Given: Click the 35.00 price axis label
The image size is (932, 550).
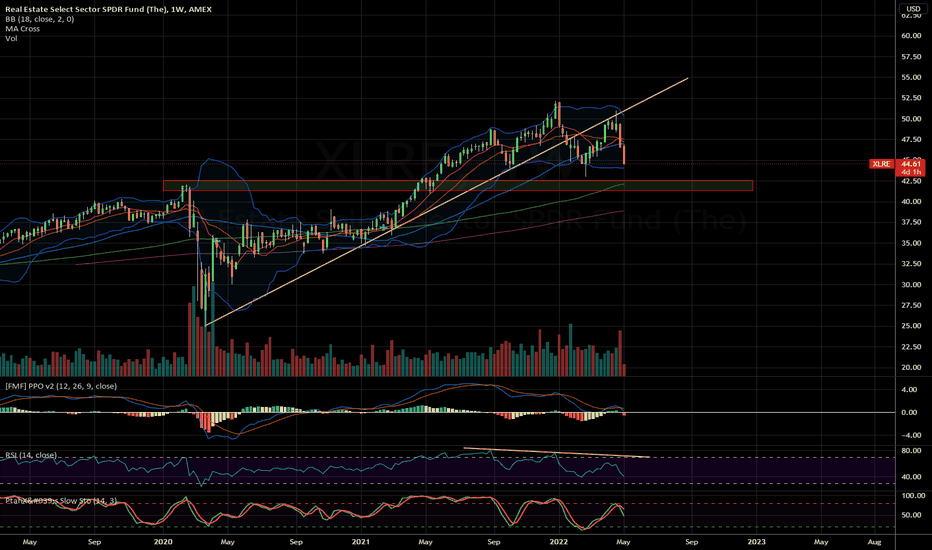Looking at the screenshot, I should [x=911, y=243].
